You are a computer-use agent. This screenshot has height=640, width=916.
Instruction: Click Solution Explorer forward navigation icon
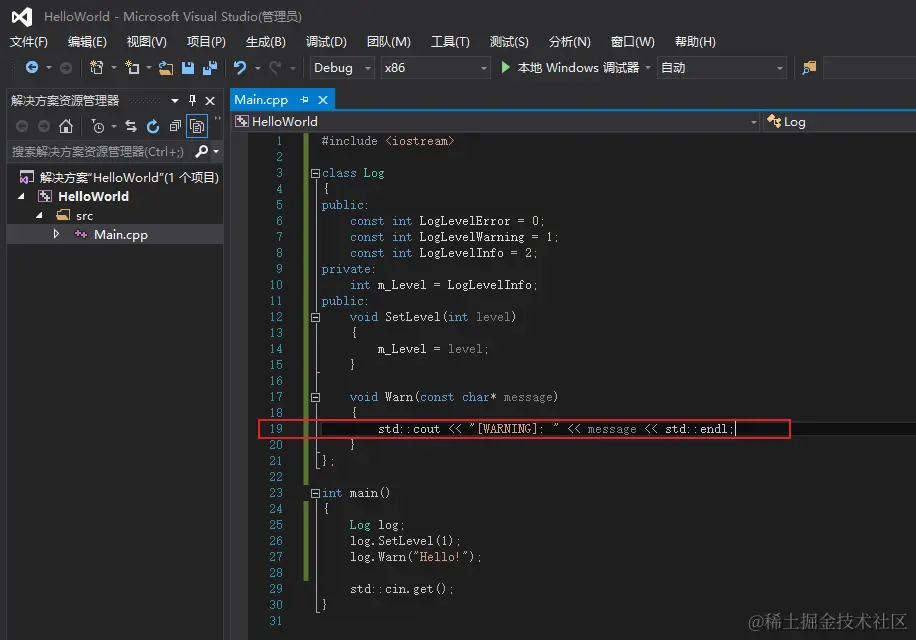tap(44, 126)
